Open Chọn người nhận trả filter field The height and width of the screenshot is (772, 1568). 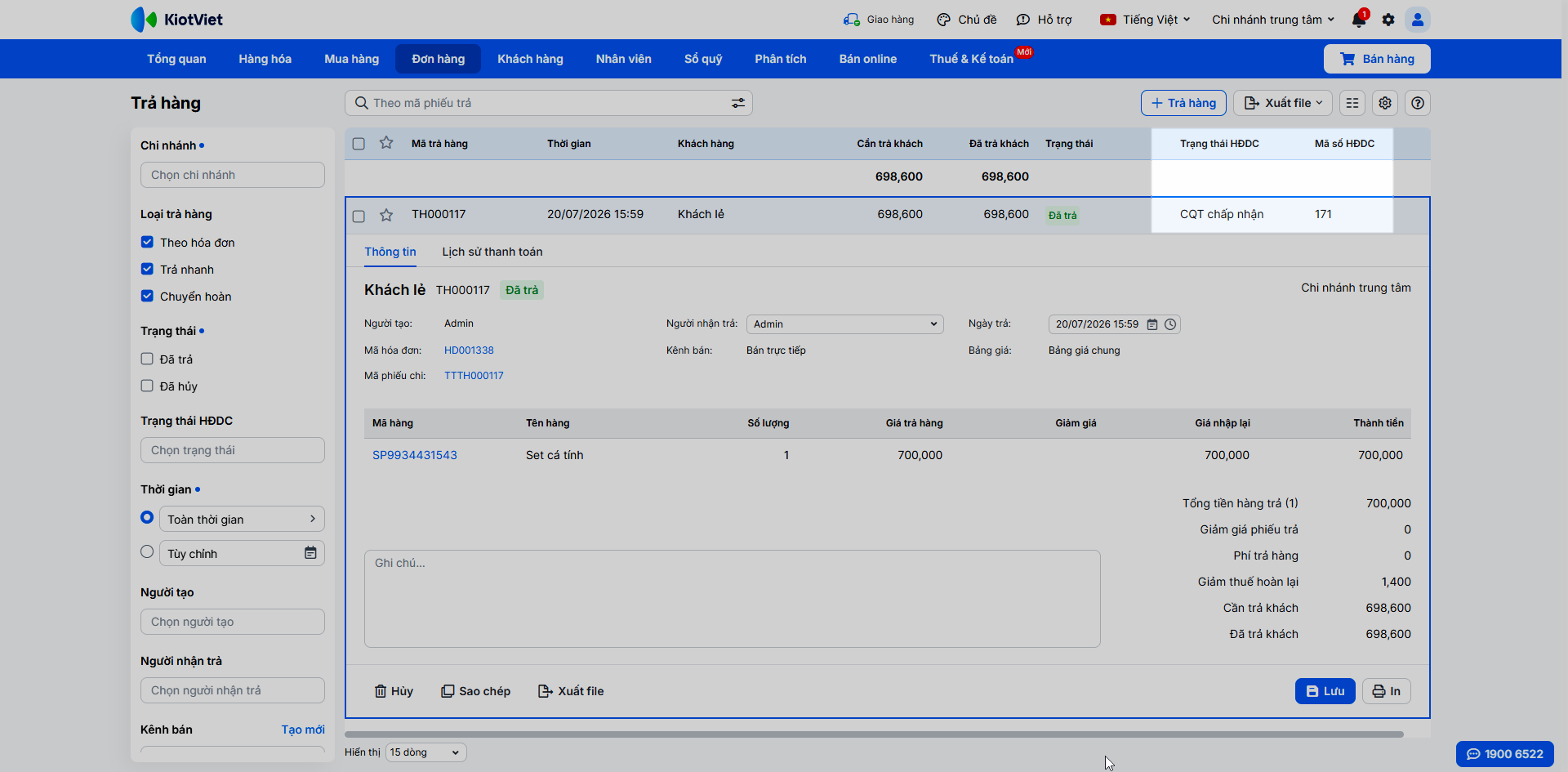(x=233, y=690)
